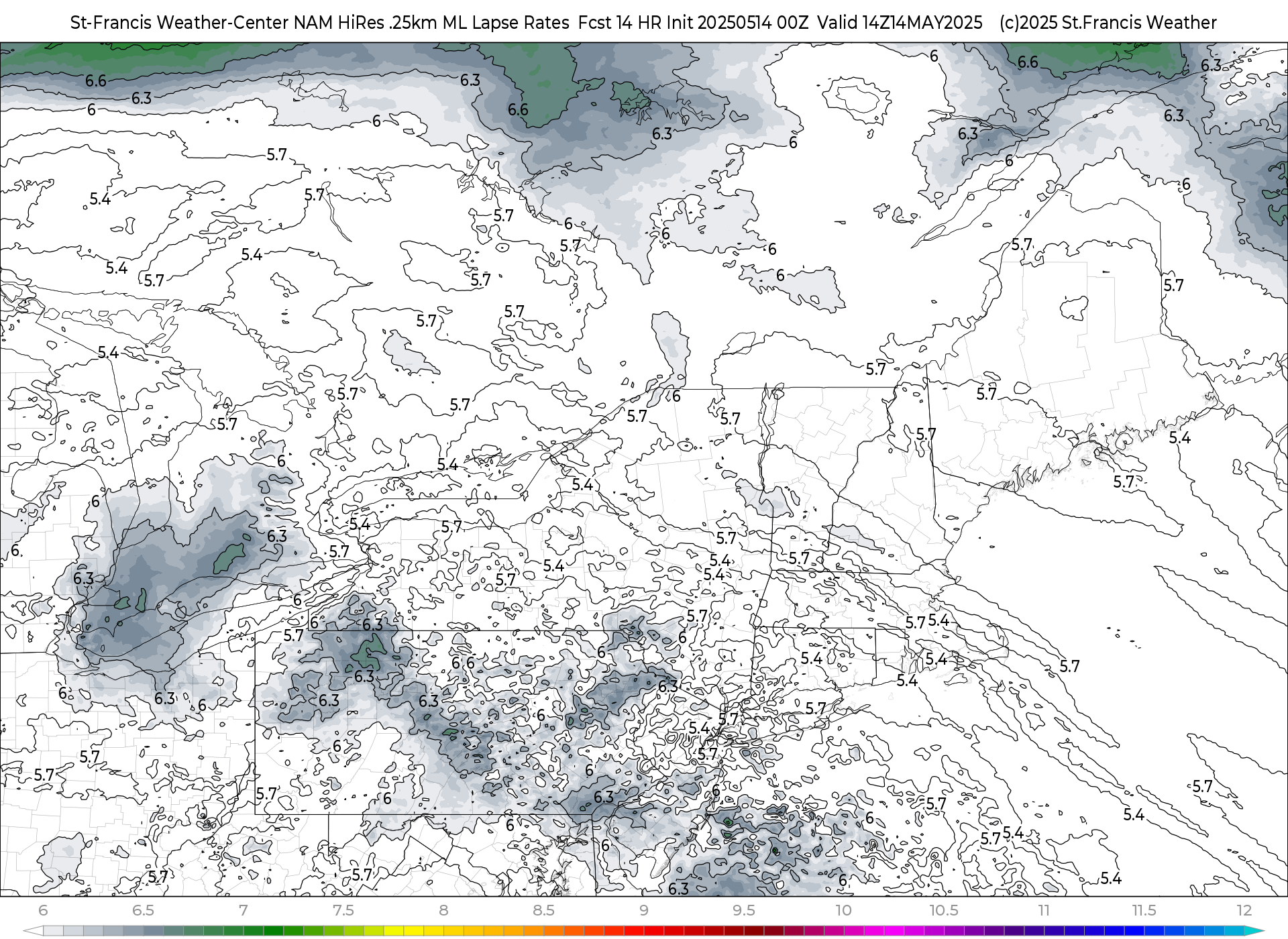Click the 7.5 tick label on color scale
This screenshot has width=1288, height=939.
point(343,910)
